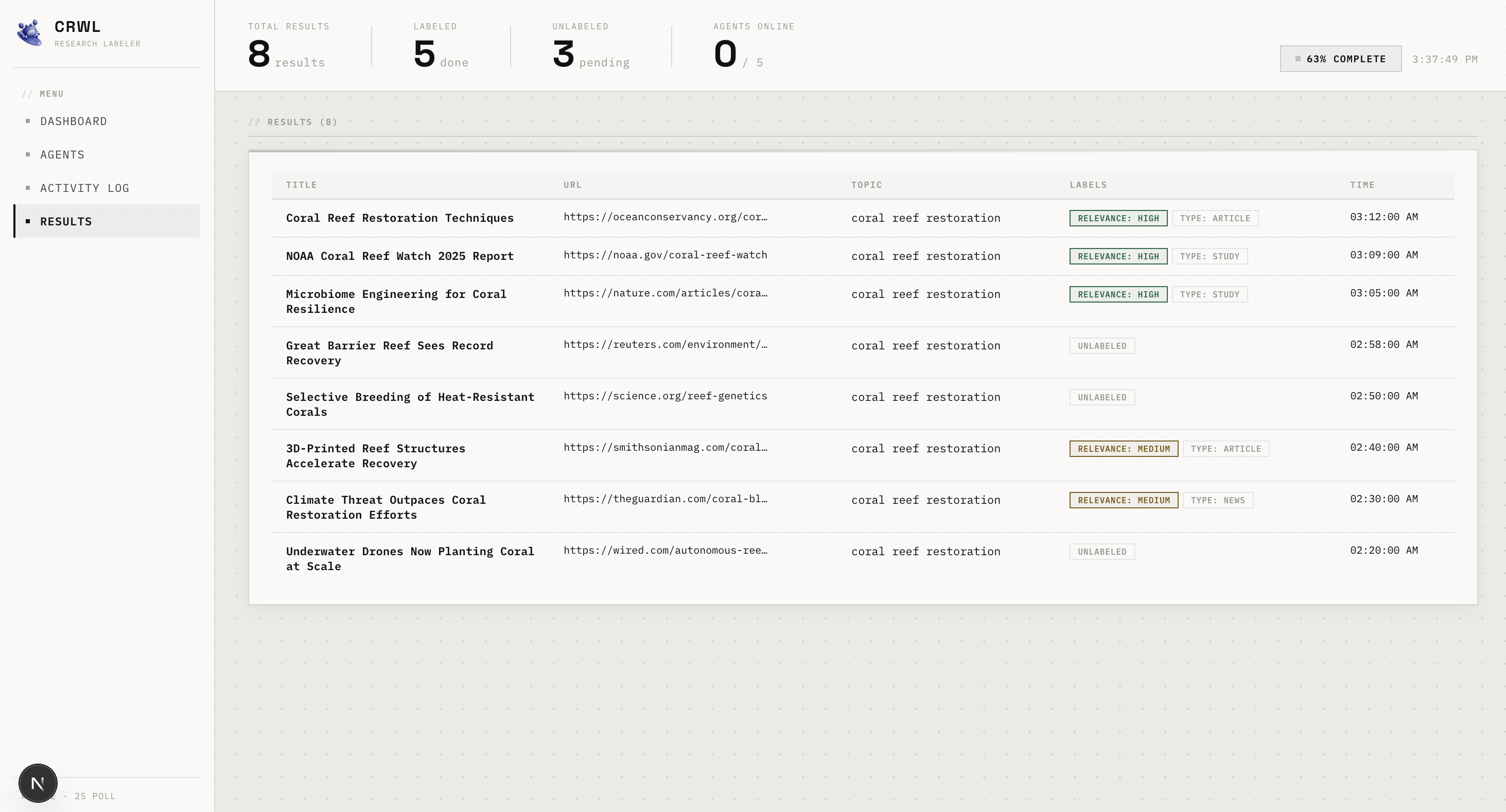Click the wired.com autonomous reef URL
Screen dimensions: 1506x812
(x=664, y=550)
